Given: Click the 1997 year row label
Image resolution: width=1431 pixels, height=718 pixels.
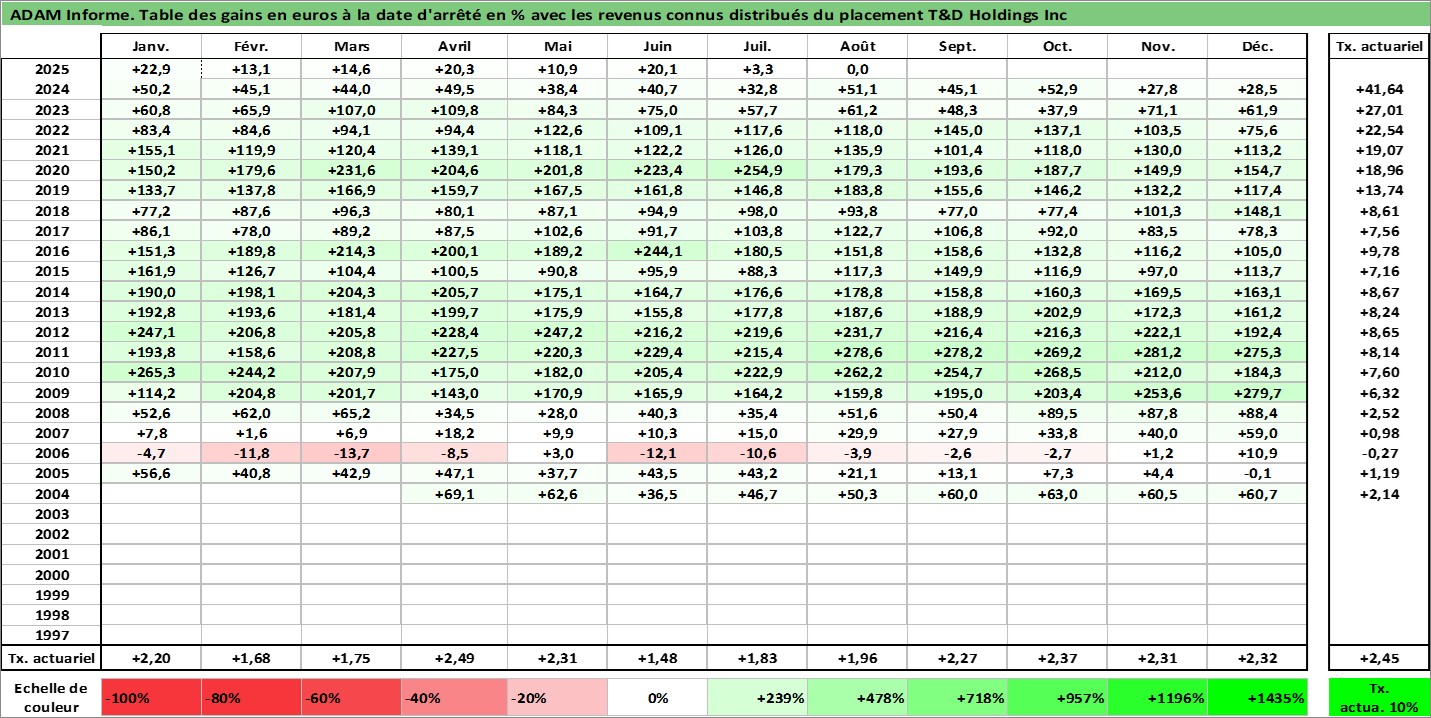Looking at the screenshot, I should (51, 635).
